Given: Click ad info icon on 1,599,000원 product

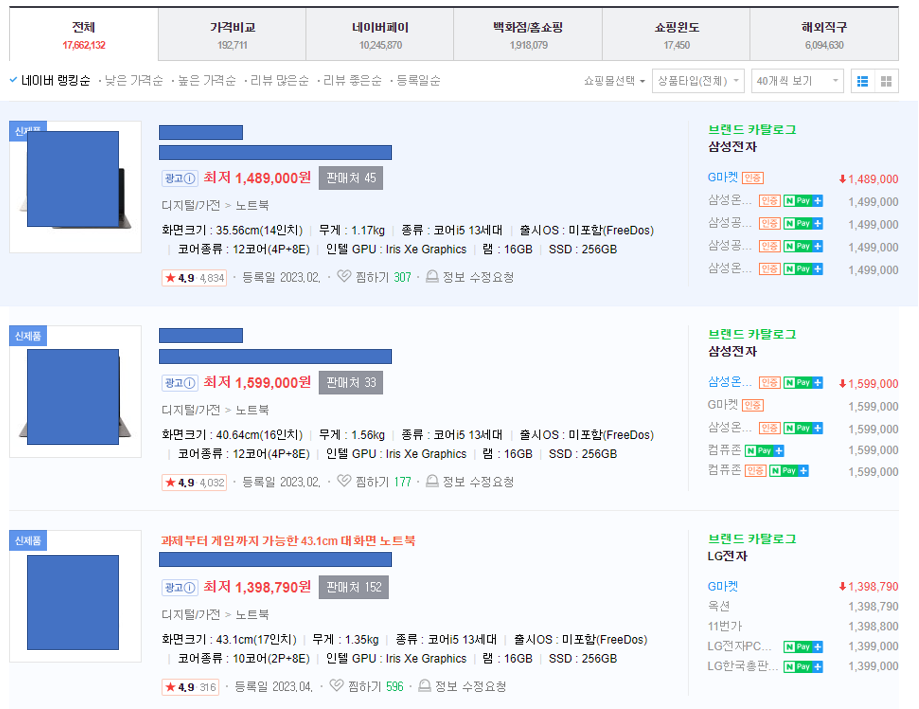Looking at the screenshot, I should click(190, 383).
